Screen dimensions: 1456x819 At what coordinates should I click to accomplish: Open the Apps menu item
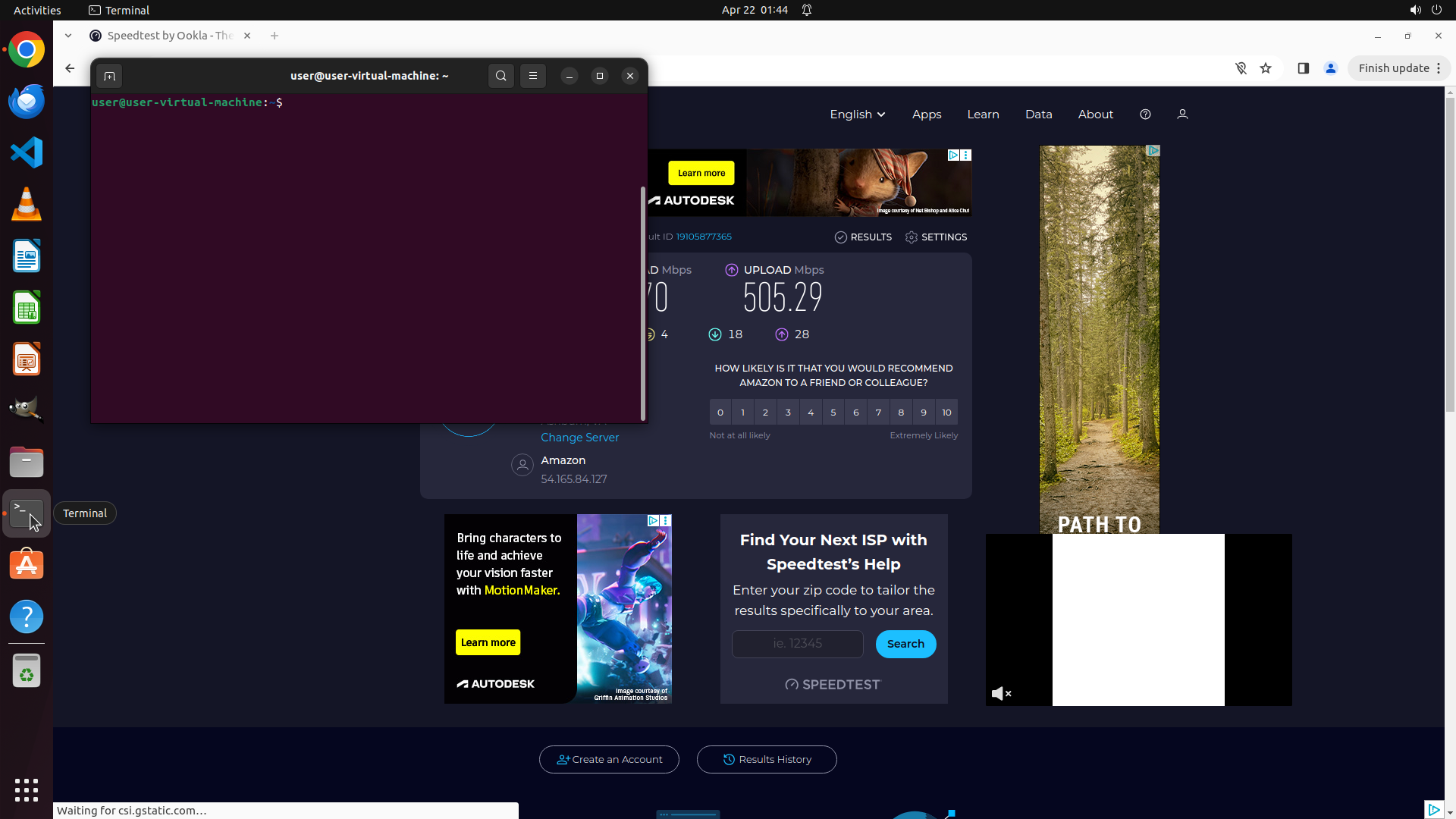[x=926, y=115]
